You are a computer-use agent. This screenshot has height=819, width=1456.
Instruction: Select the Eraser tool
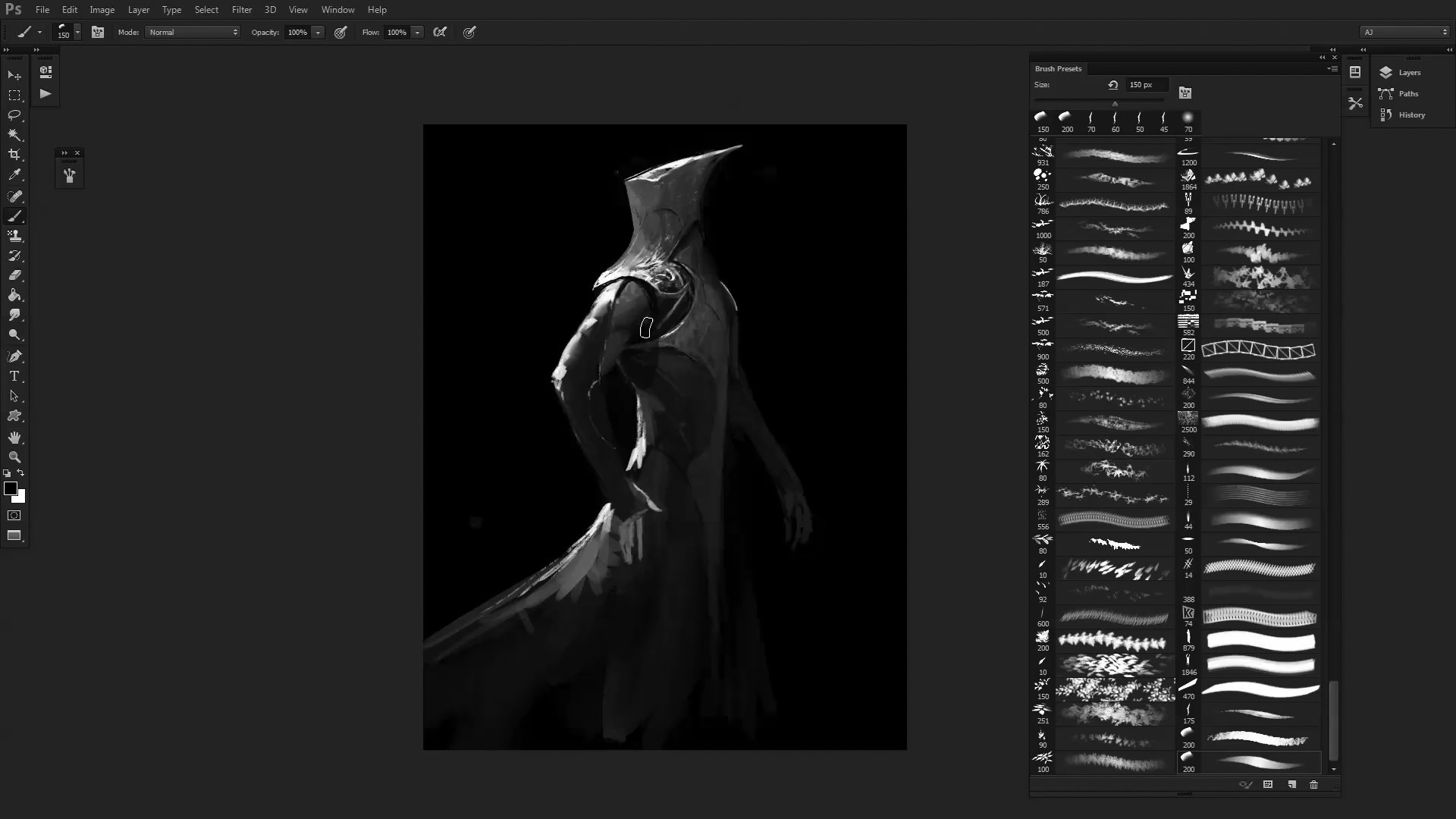pyautogui.click(x=14, y=275)
